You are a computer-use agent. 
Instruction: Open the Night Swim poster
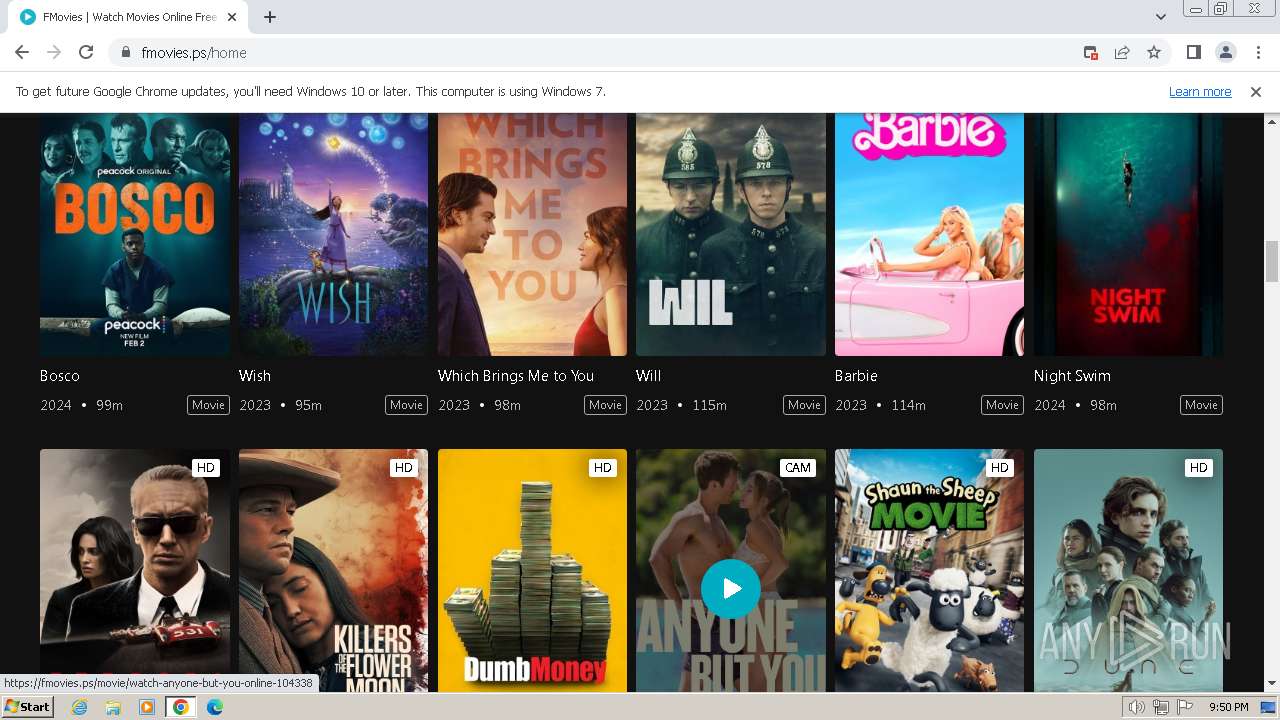(1128, 234)
